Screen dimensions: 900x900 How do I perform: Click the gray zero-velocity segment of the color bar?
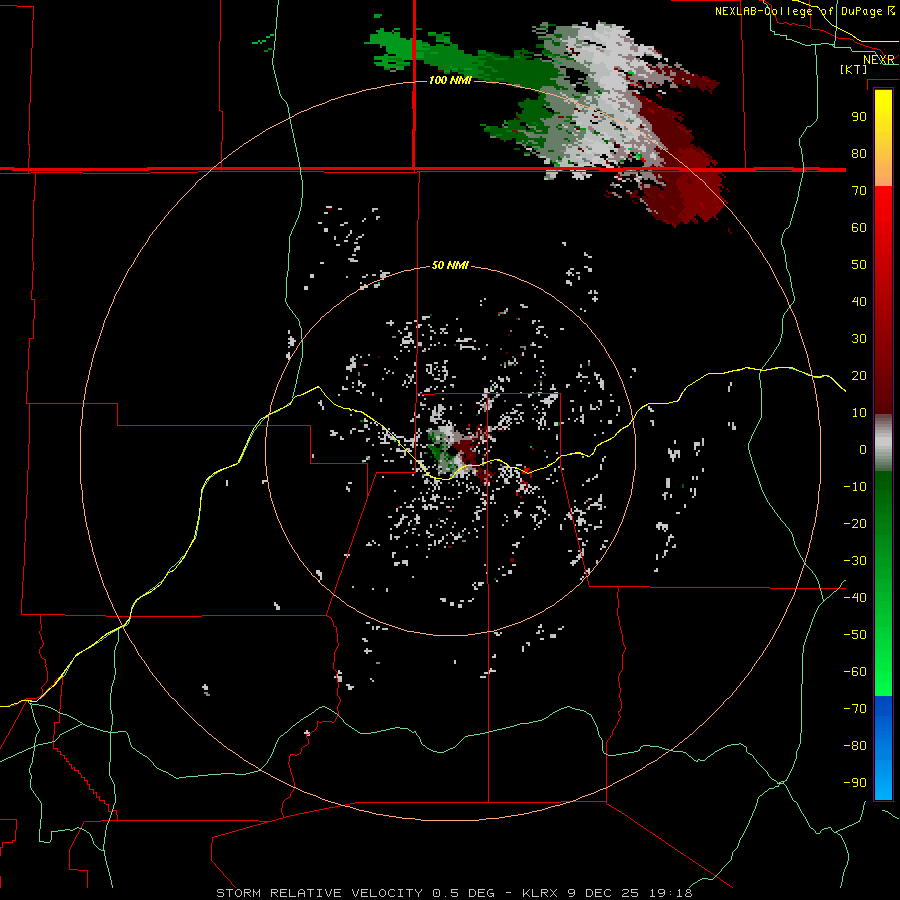point(883,443)
